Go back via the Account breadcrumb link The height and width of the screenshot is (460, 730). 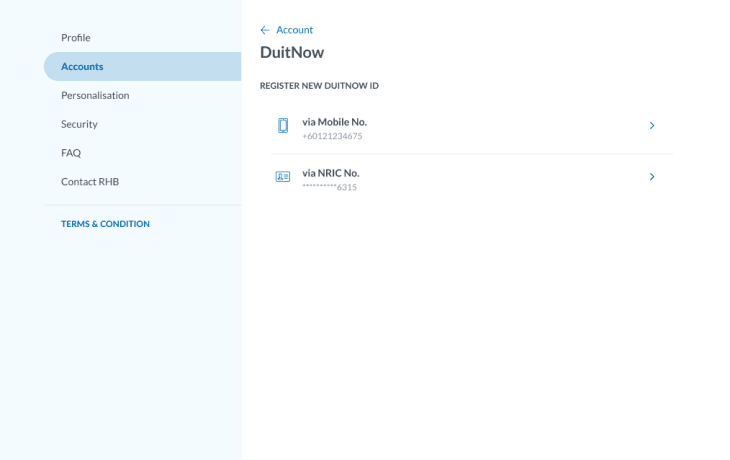(294, 30)
